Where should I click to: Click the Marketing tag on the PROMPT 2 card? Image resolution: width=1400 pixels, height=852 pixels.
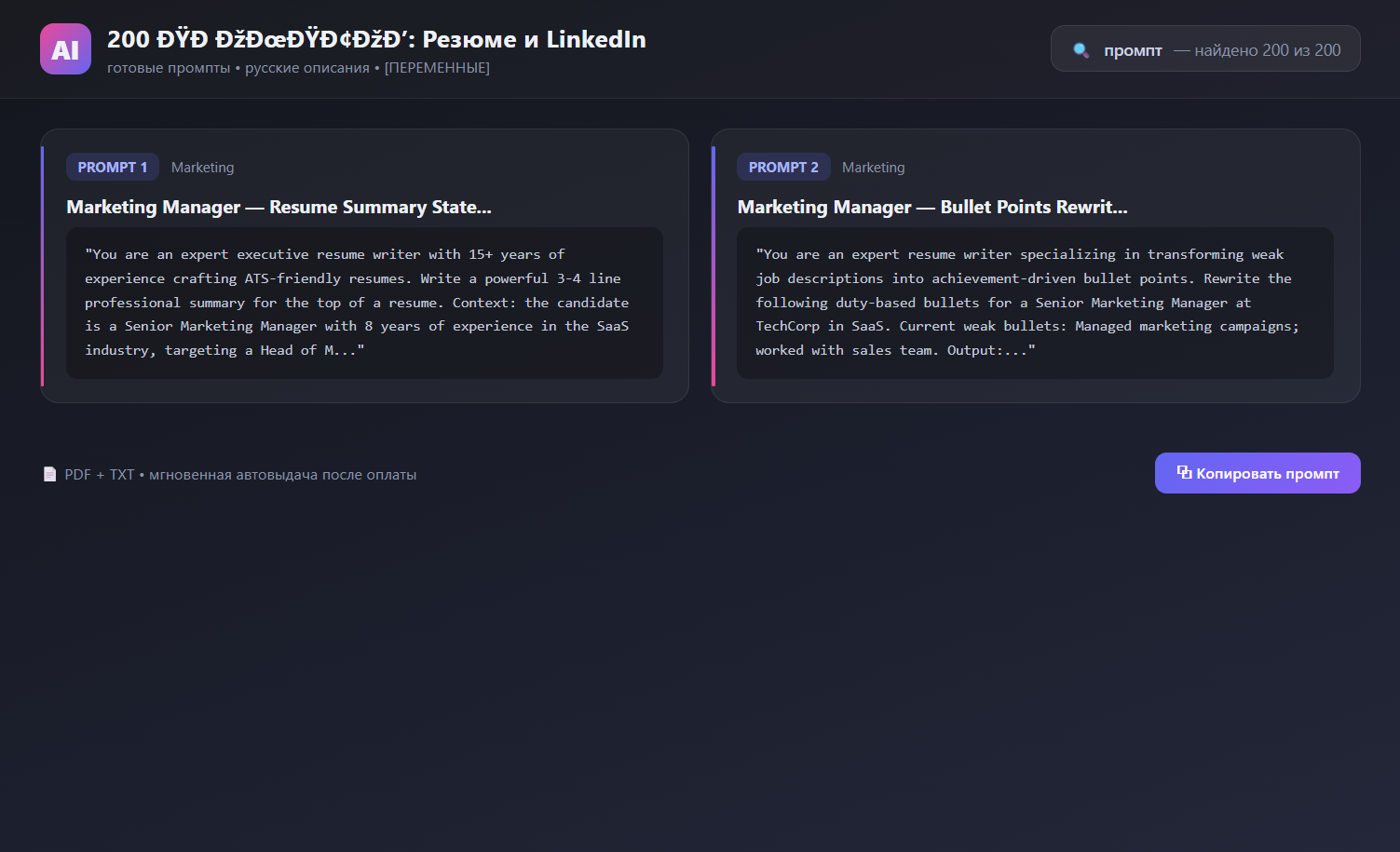[873, 168]
